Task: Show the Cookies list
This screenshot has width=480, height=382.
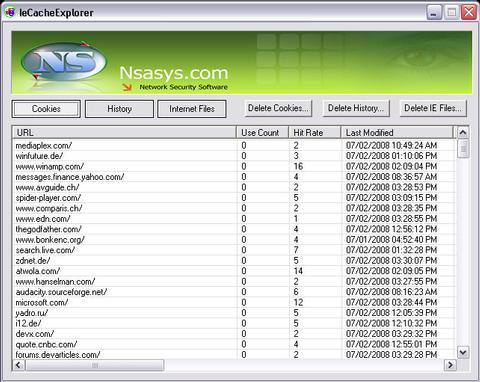Action: click(x=46, y=109)
